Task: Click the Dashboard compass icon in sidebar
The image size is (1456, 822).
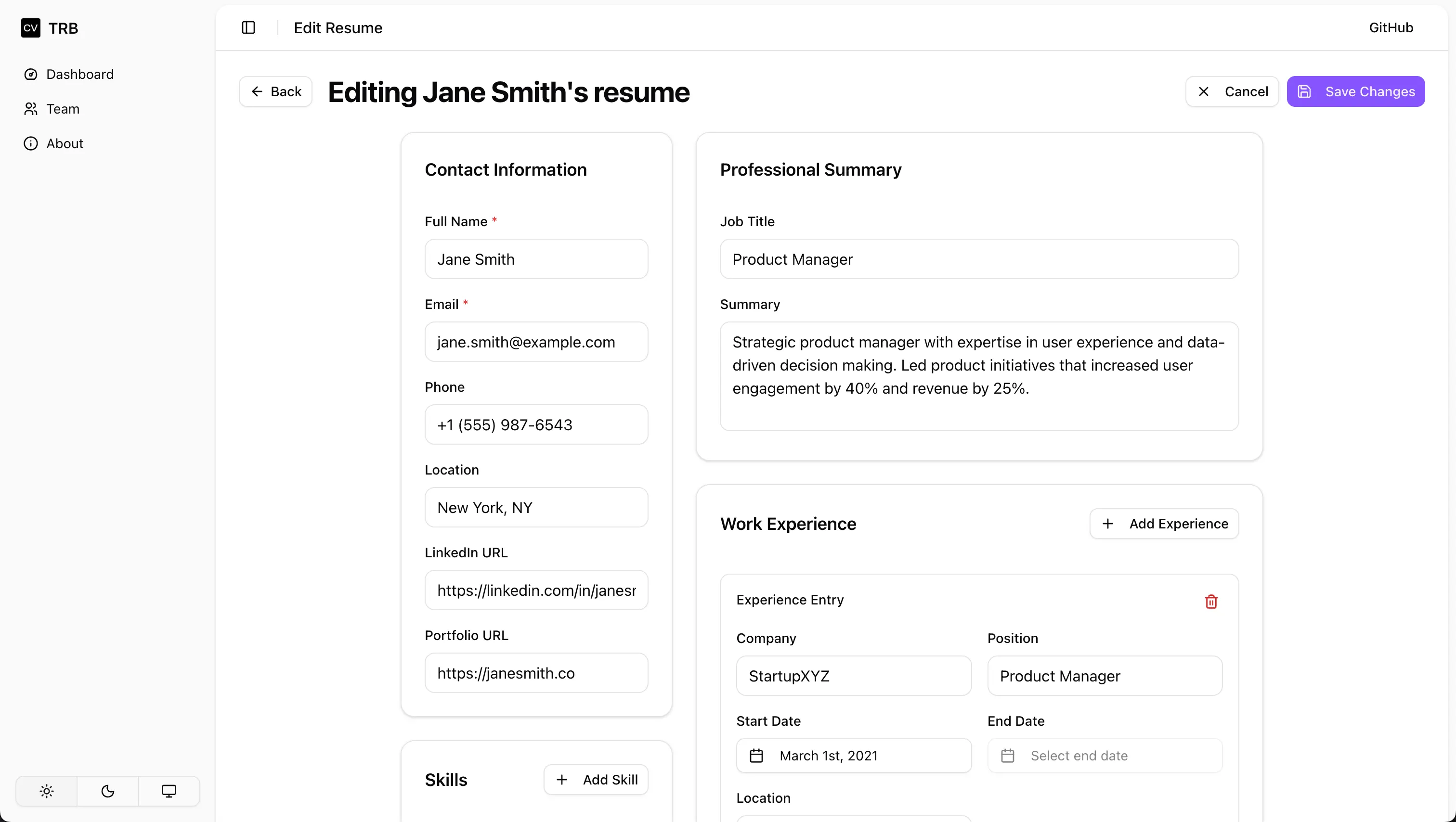Action: (30, 74)
